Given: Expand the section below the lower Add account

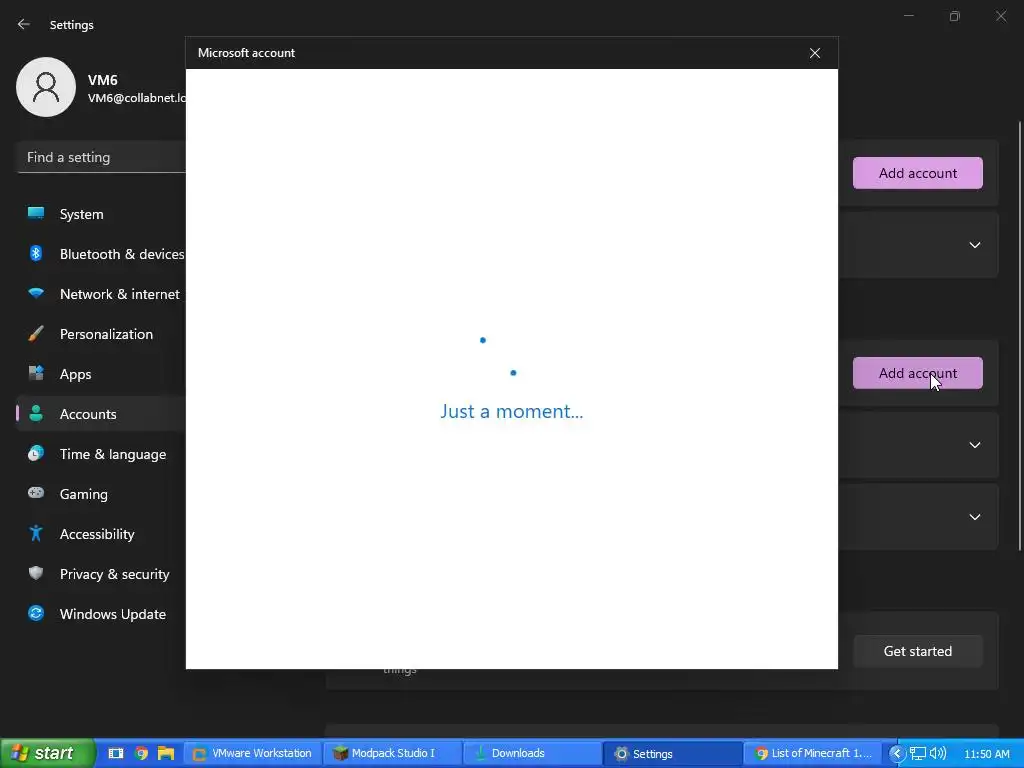Looking at the screenshot, I should [x=974, y=445].
